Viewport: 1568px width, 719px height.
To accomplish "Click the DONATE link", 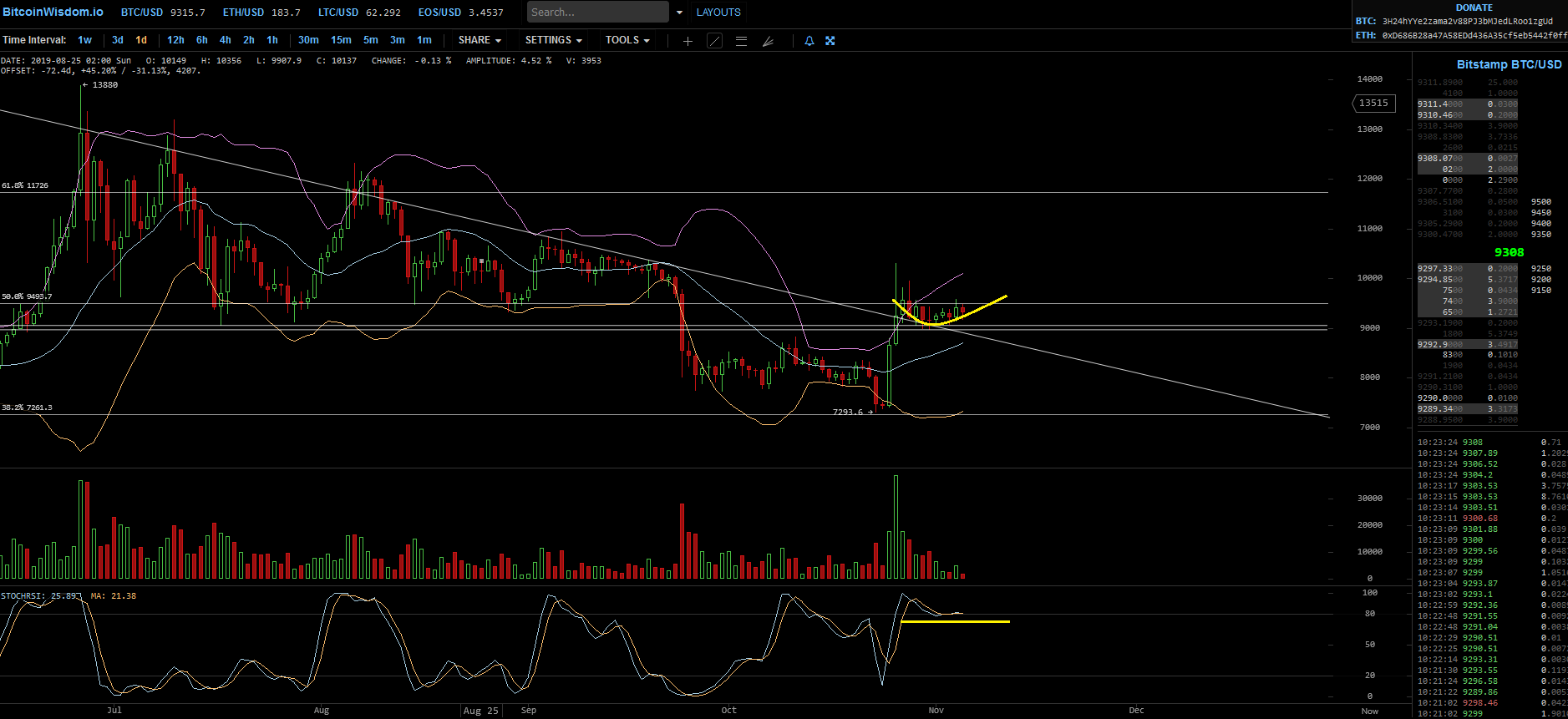I will pyautogui.click(x=1474, y=8).
